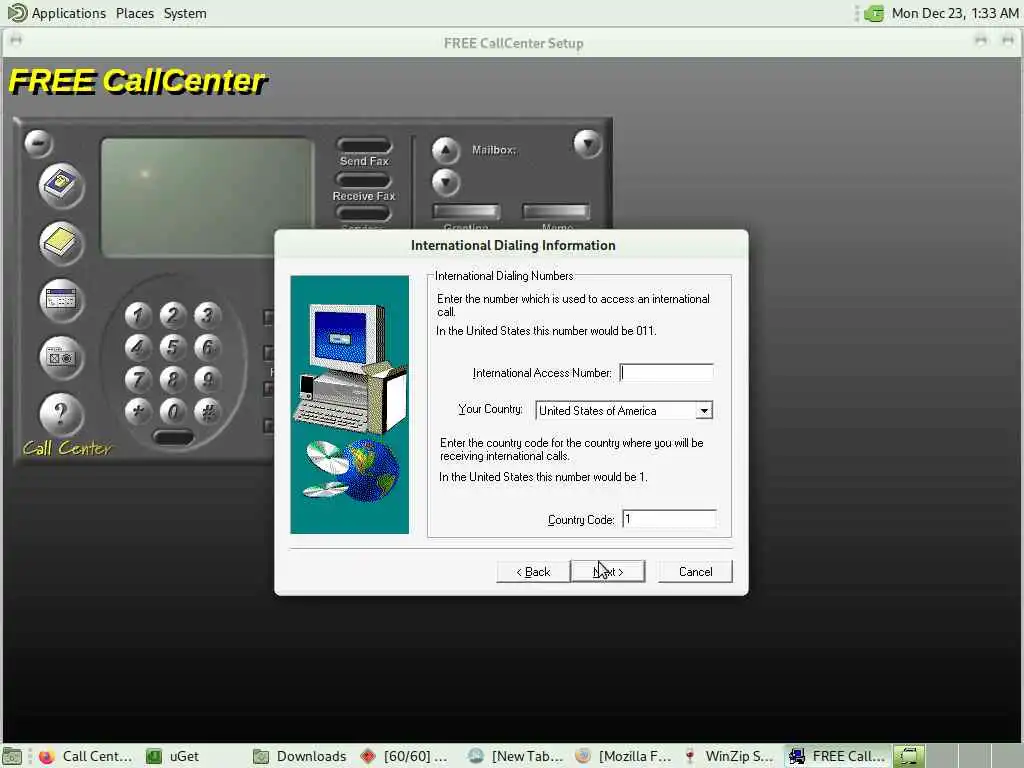Viewport: 1024px width, 768px height.
Task: Click keypad digit 2 on the dial pad
Action: pyautogui.click(x=173, y=315)
